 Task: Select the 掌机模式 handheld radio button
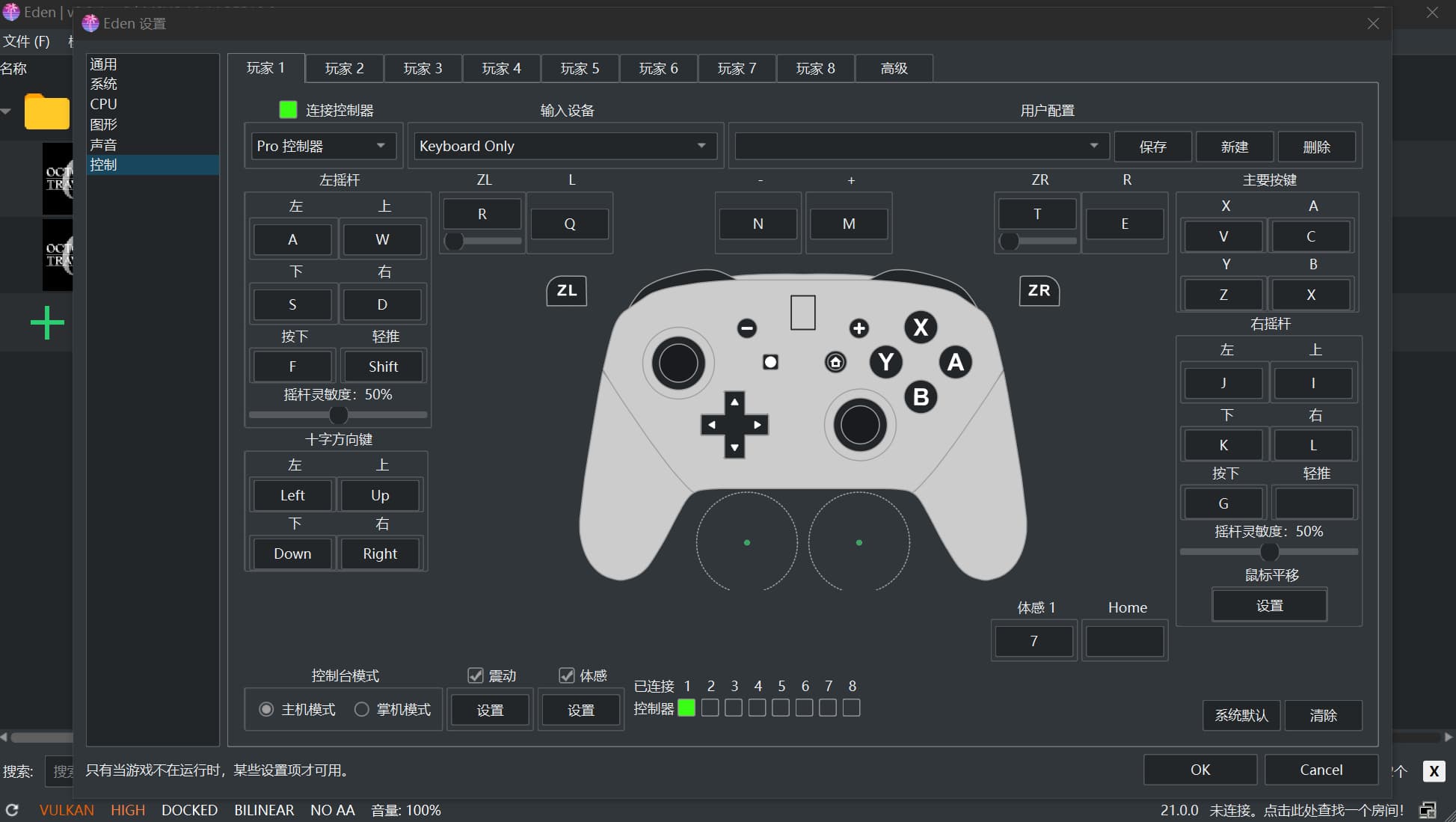pyautogui.click(x=362, y=709)
